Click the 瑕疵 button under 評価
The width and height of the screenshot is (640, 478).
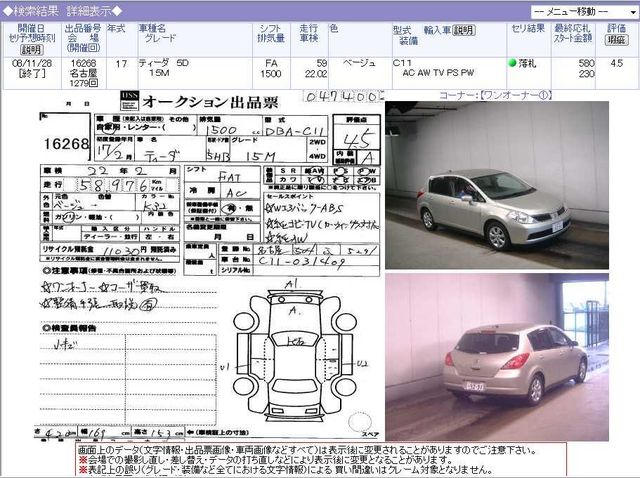click(x=616, y=40)
